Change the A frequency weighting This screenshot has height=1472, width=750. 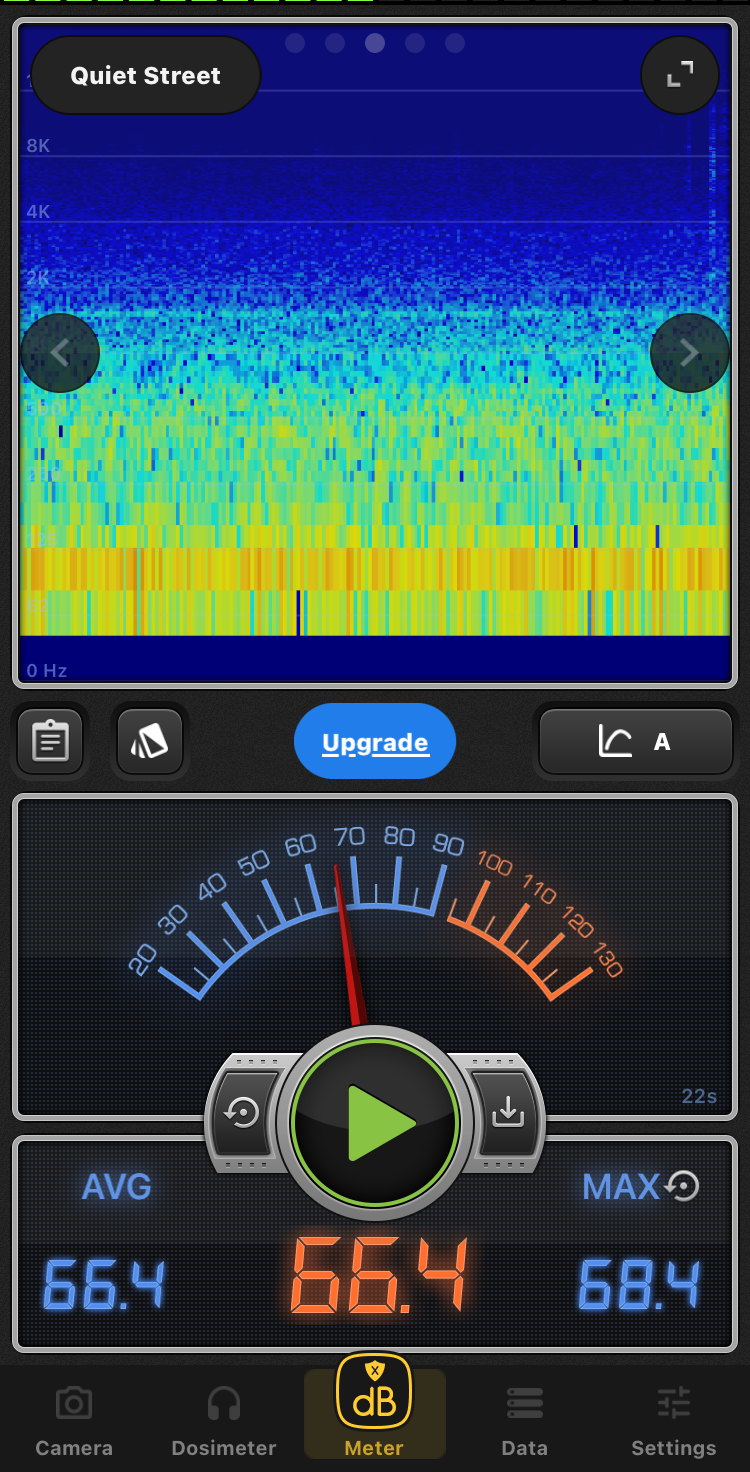pyautogui.click(x=636, y=742)
